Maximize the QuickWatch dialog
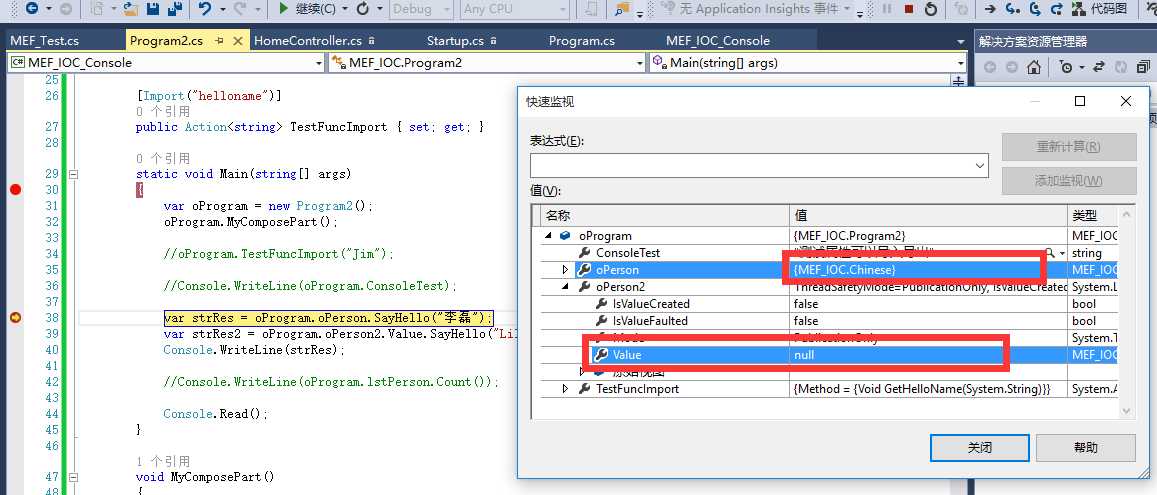 (x=1080, y=101)
